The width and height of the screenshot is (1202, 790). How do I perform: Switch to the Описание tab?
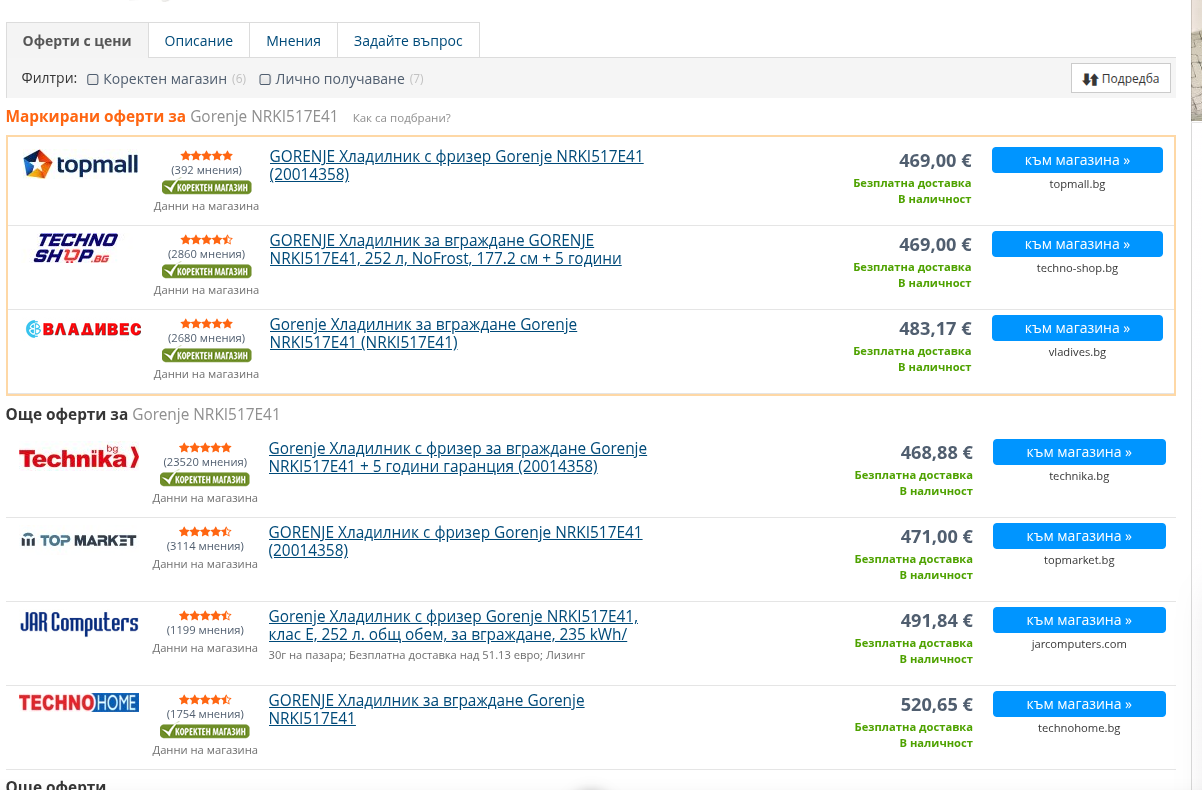(199, 41)
